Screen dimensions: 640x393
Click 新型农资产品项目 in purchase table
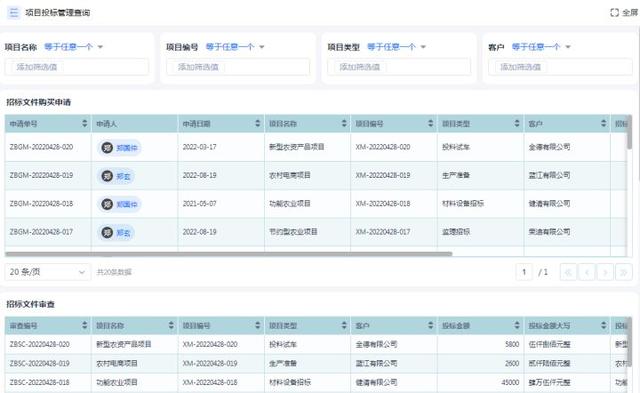click(297, 147)
